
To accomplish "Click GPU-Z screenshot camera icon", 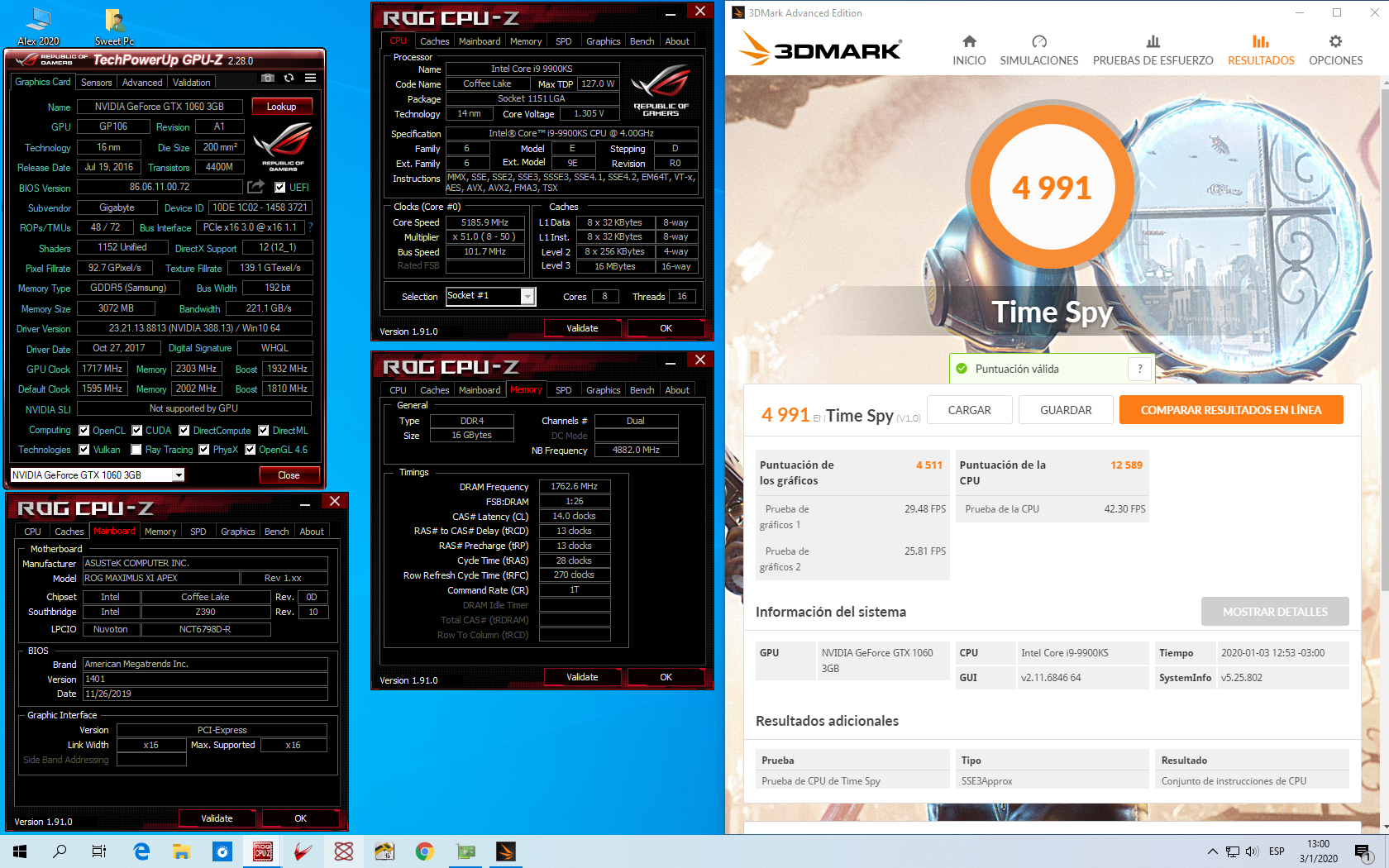I will [268, 78].
